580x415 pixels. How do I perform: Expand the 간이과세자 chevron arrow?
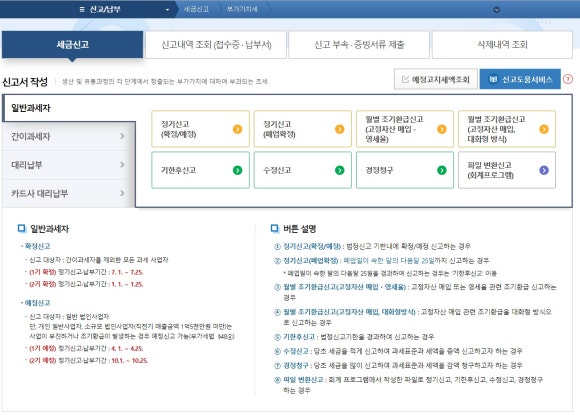click(122, 136)
